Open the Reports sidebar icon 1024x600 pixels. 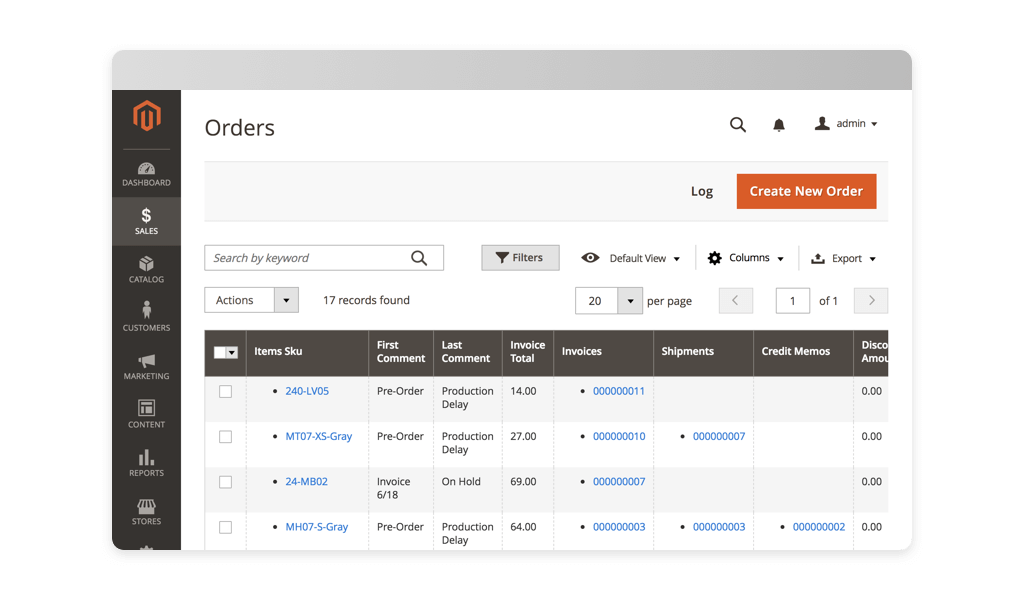146,463
